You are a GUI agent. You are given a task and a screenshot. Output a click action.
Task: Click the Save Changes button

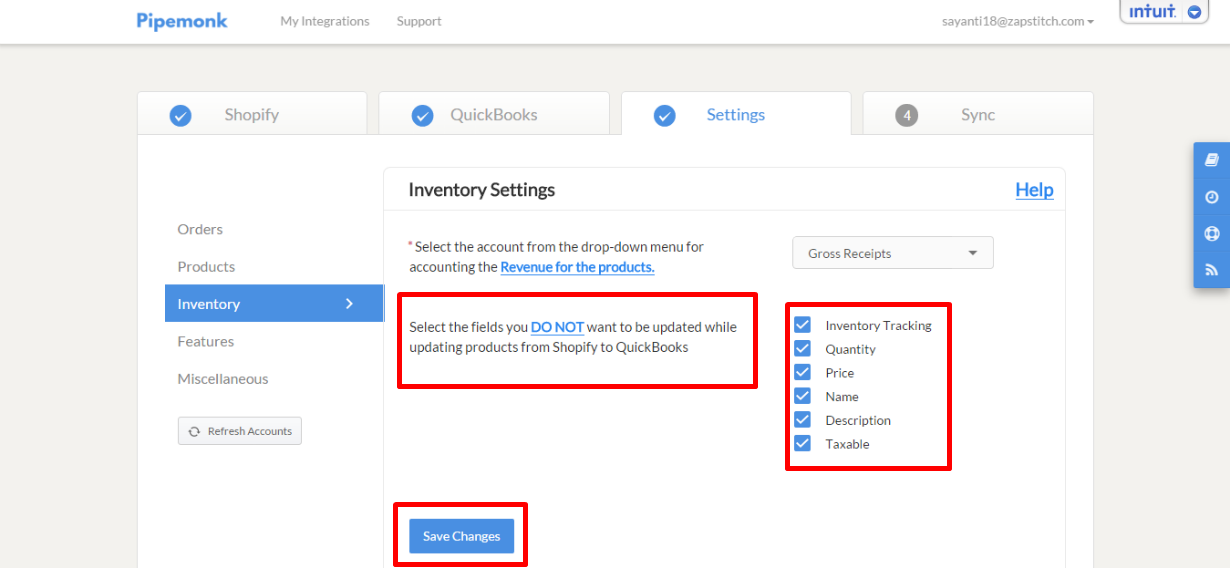pos(461,536)
